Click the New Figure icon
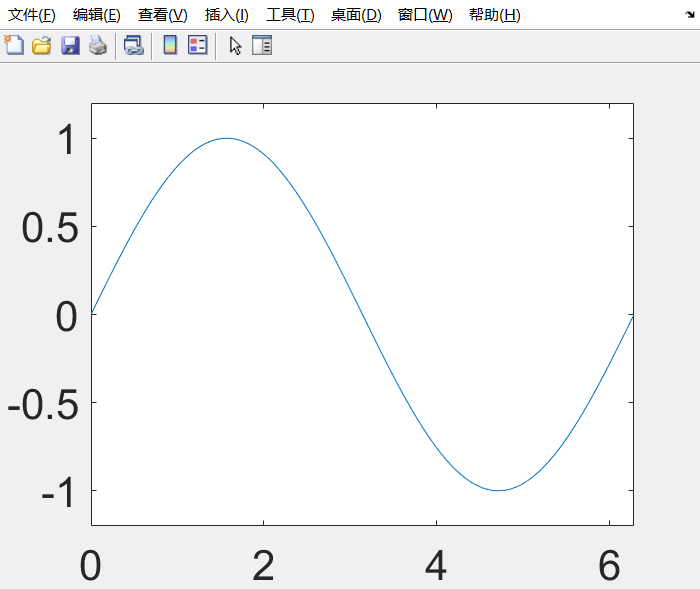 tap(14, 45)
